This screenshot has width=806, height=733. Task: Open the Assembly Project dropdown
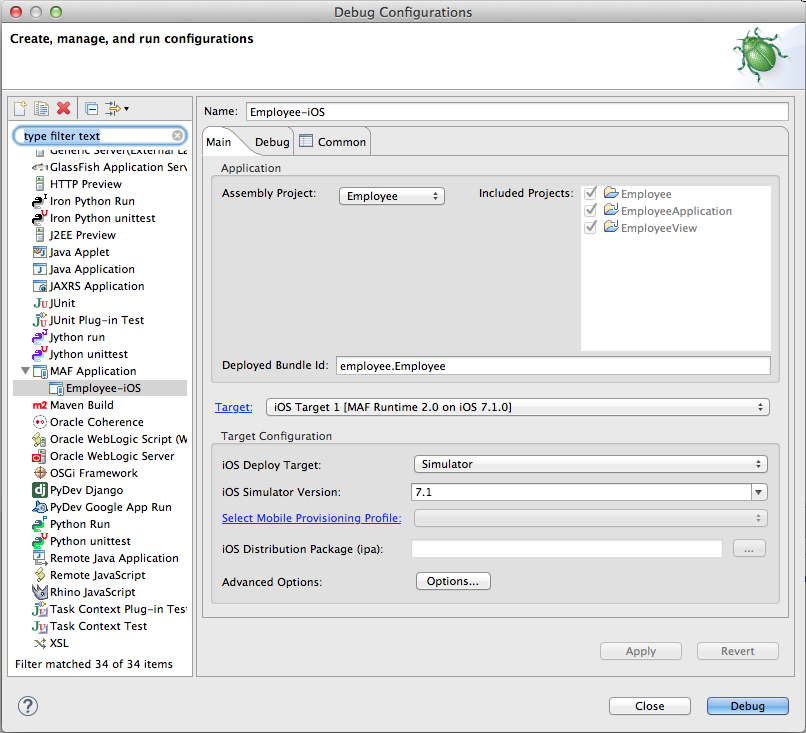pyautogui.click(x=392, y=196)
